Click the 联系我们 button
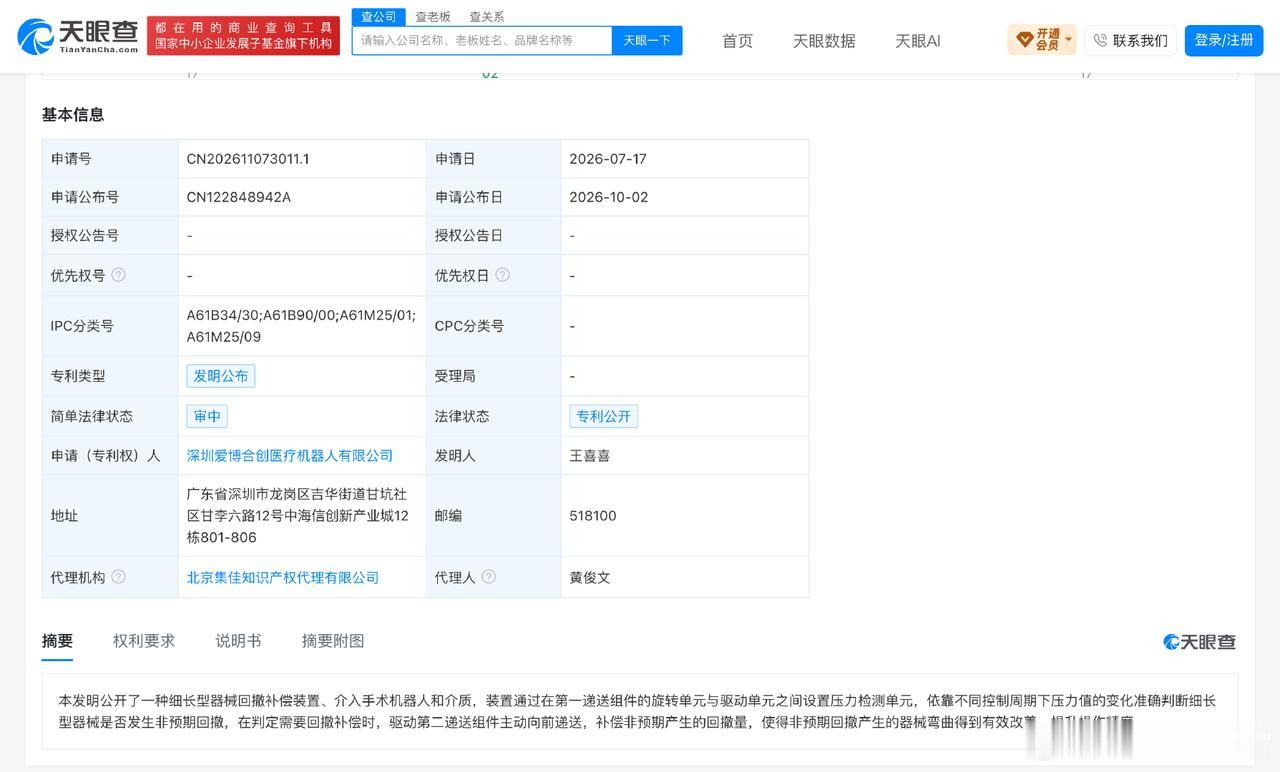1280x772 pixels. 1130,41
